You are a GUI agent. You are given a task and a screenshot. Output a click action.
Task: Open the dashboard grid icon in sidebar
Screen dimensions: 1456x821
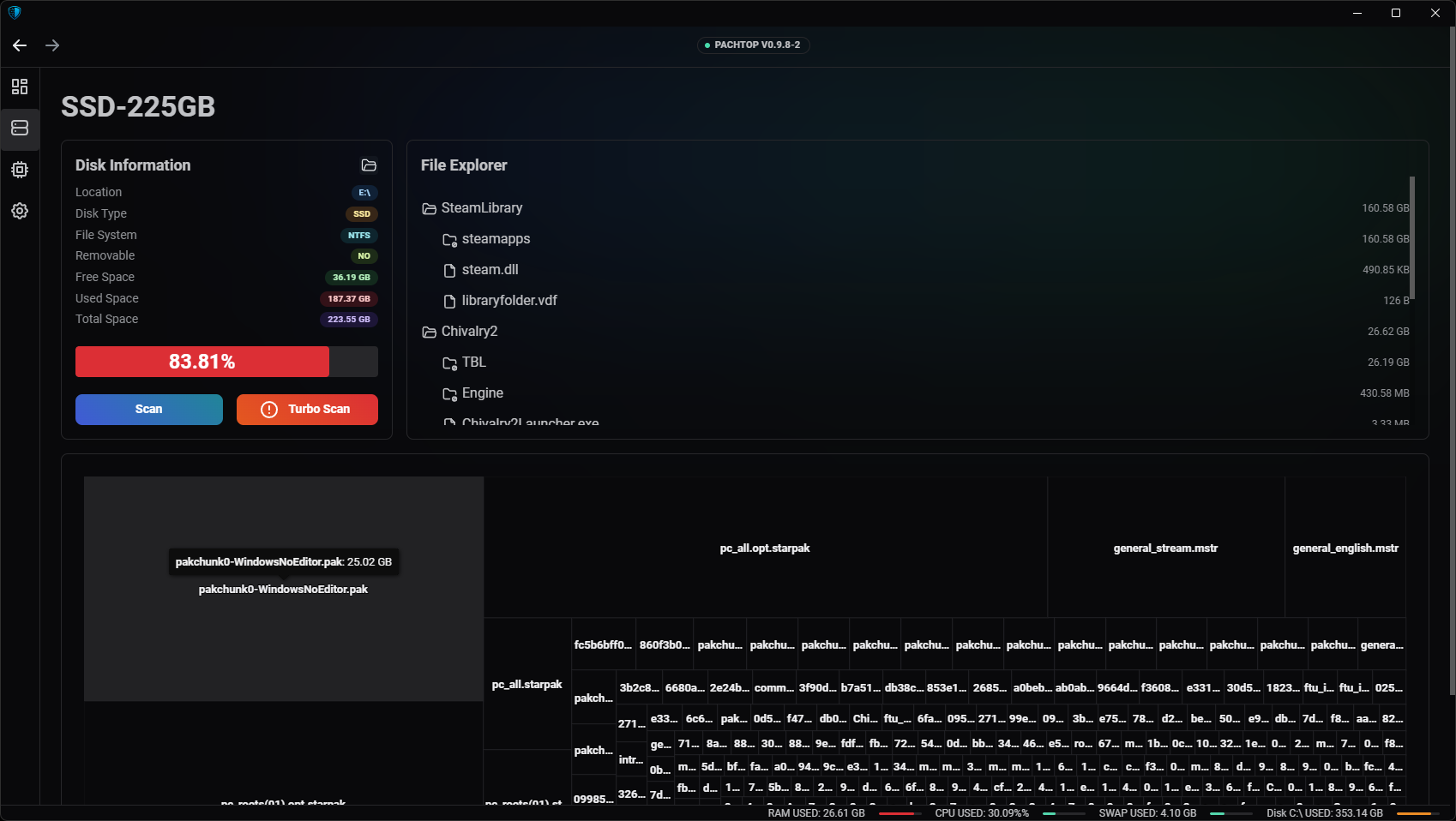tap(20, 87)
